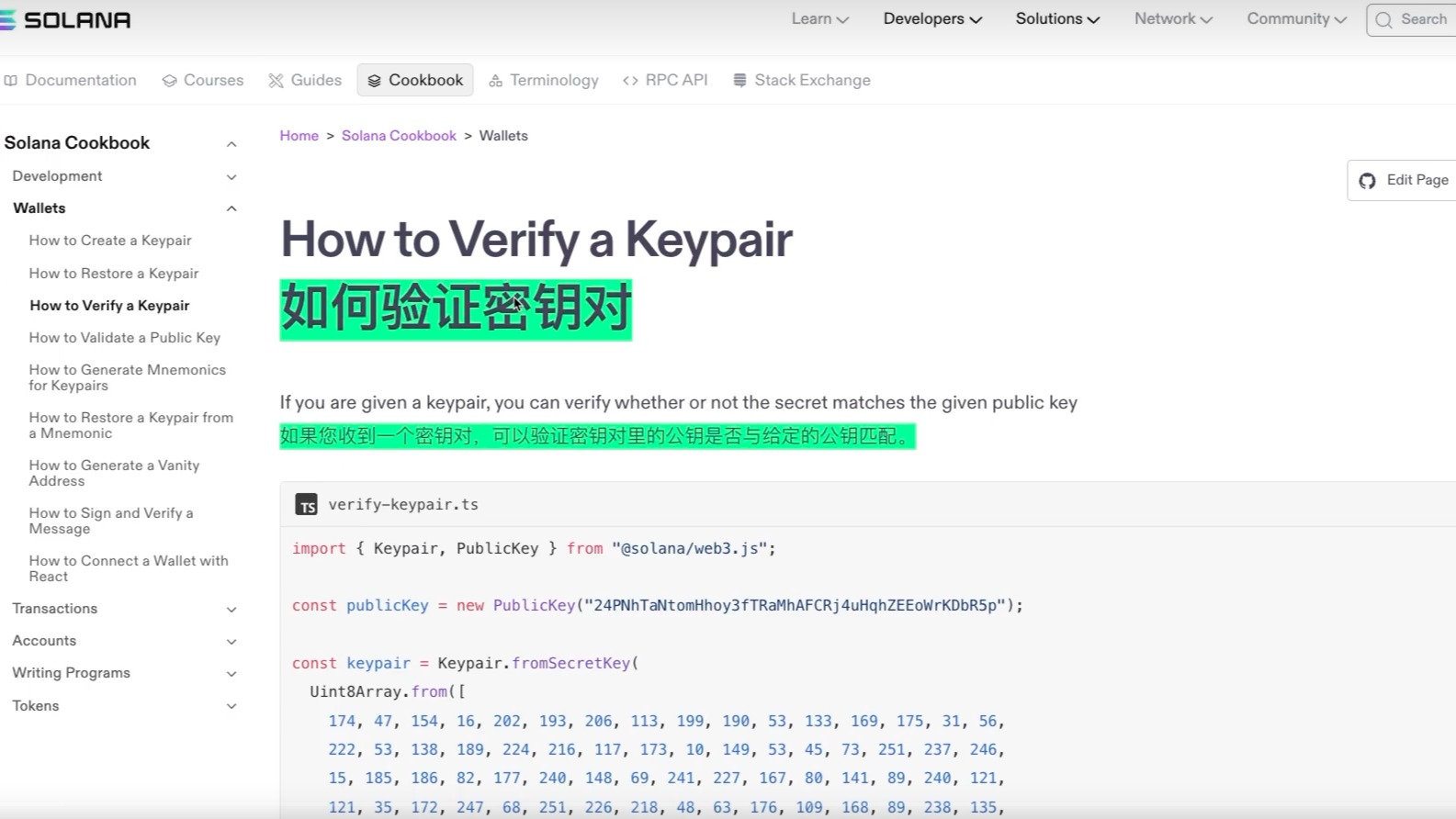Open the Stack Exchange tab

coord(802,81)
